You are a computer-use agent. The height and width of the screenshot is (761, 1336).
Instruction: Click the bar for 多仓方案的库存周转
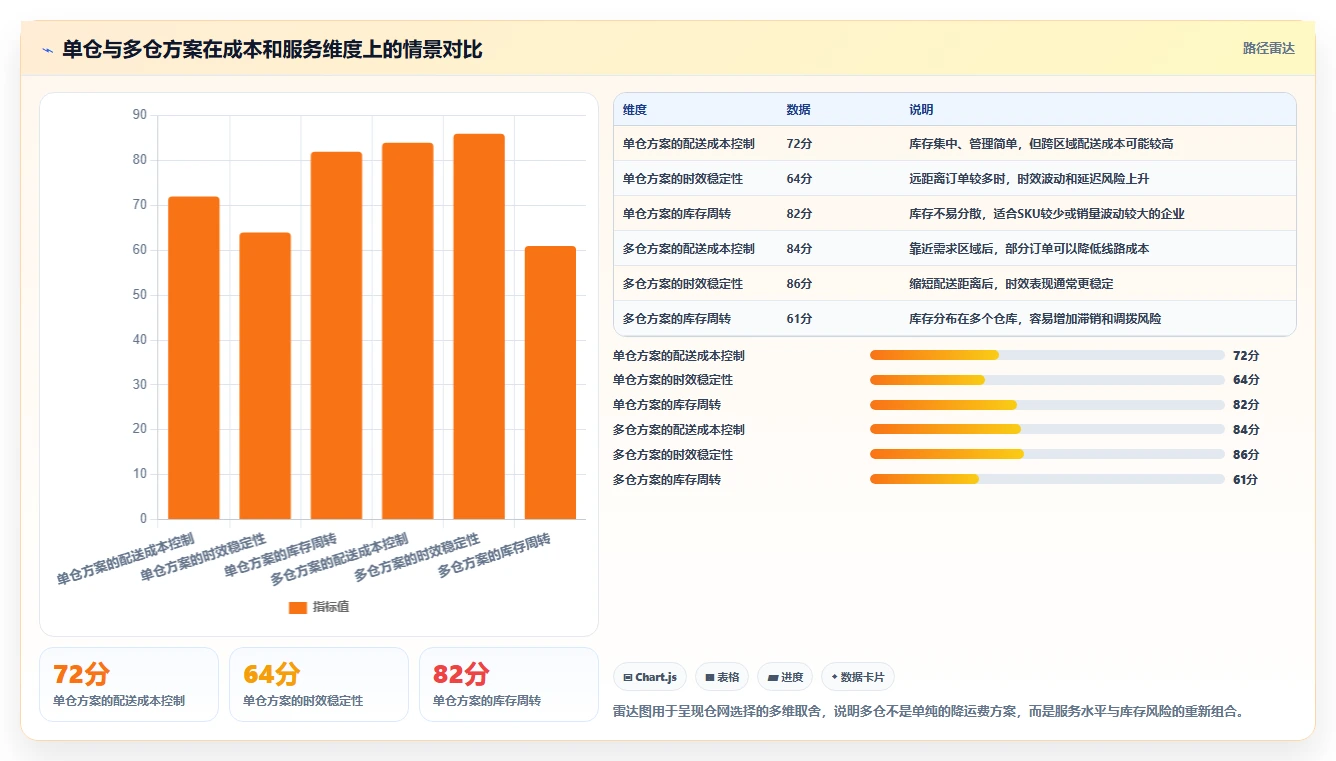(550, 382)
